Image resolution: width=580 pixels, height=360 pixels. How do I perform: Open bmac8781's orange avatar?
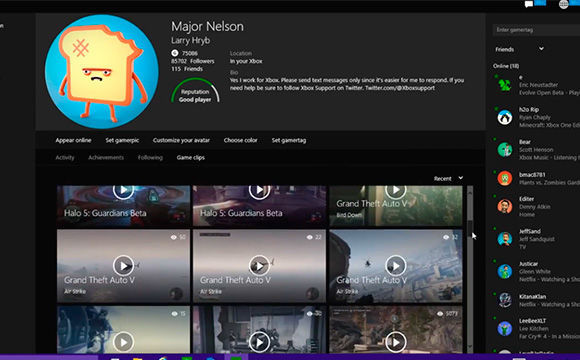505,178
